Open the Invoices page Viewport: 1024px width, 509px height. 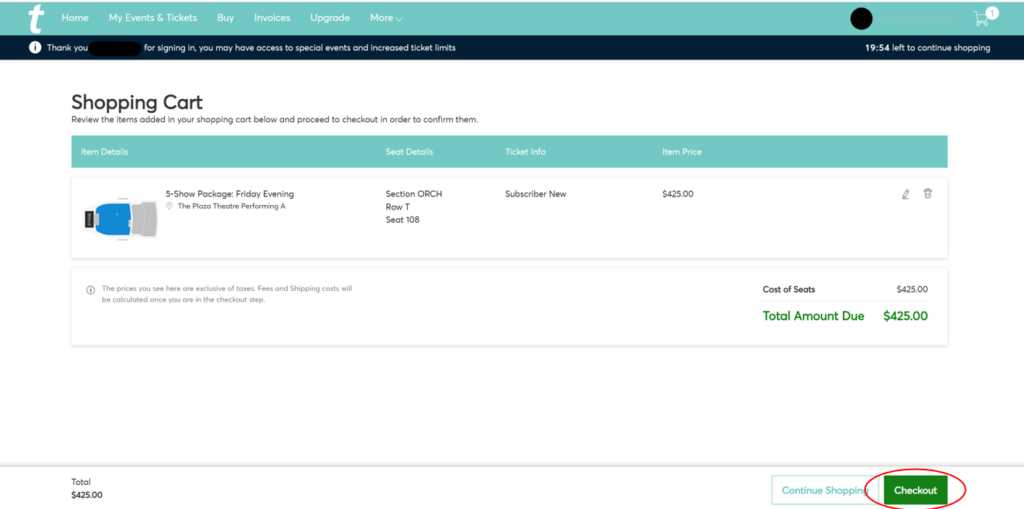pyautogui.click(x=272, y=18)
